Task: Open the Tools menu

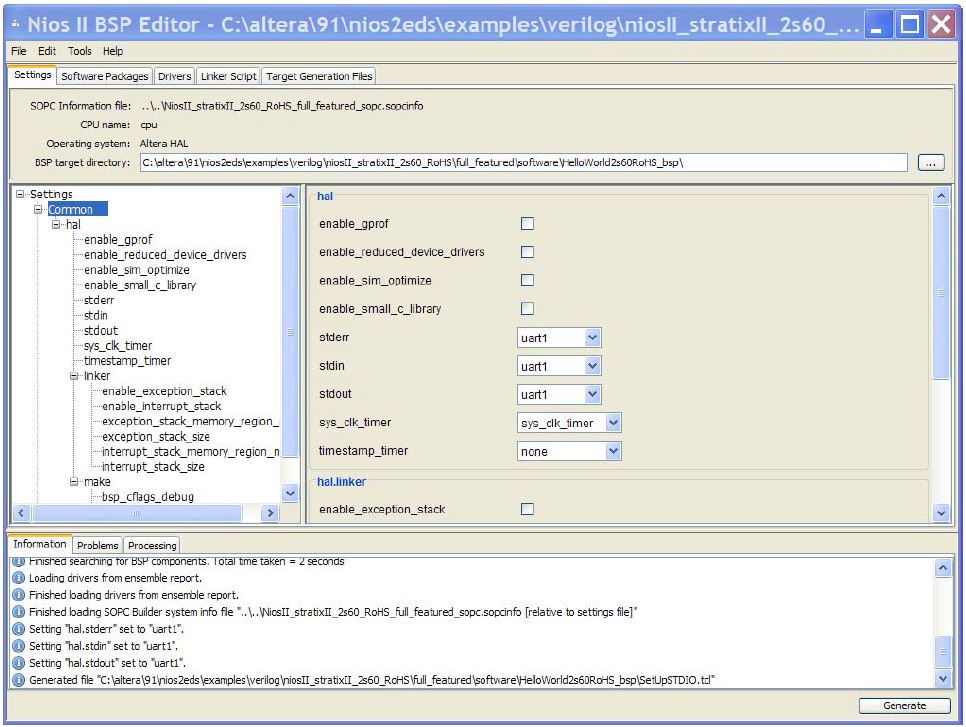Action: pyautogui.click(x=79, y=51)
